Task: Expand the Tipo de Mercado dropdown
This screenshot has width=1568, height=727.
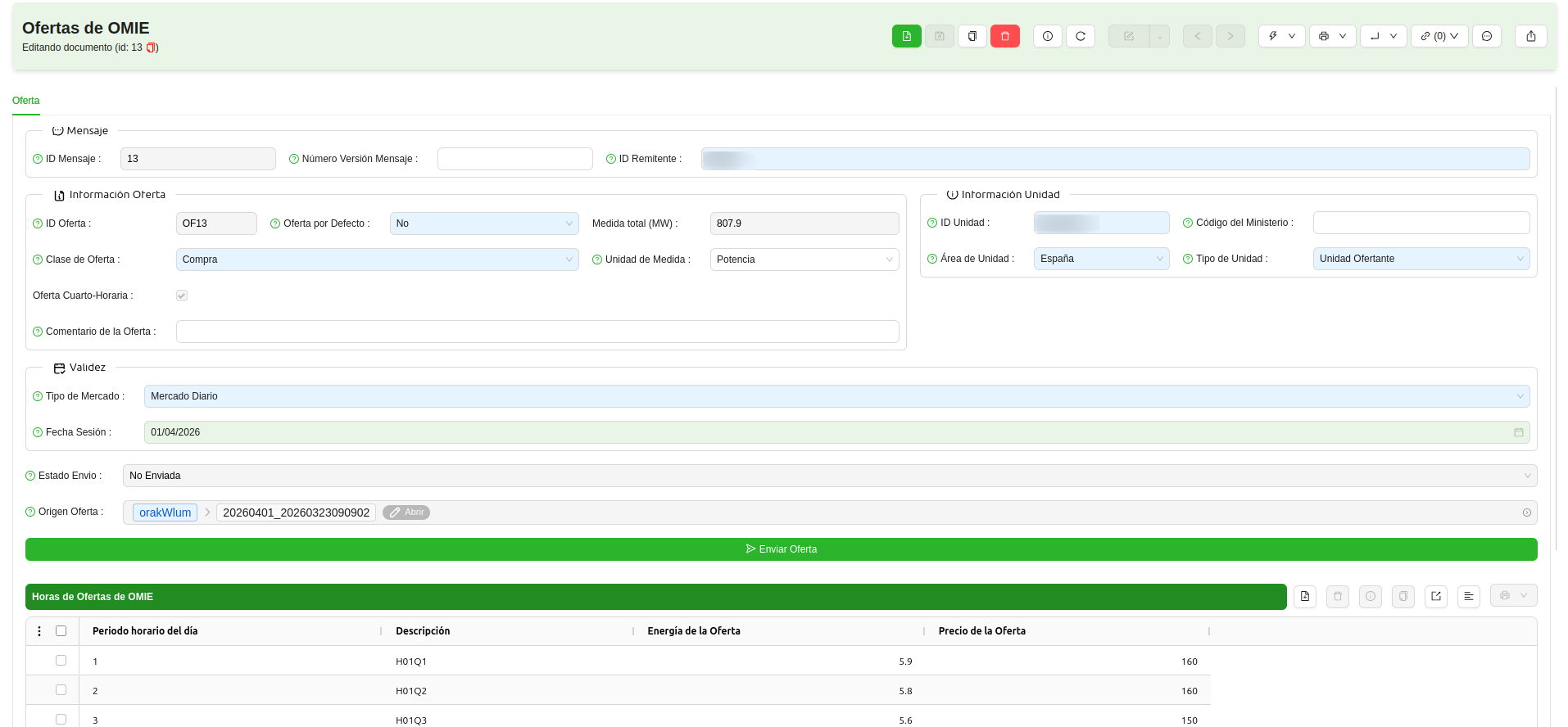Action: 836,396
